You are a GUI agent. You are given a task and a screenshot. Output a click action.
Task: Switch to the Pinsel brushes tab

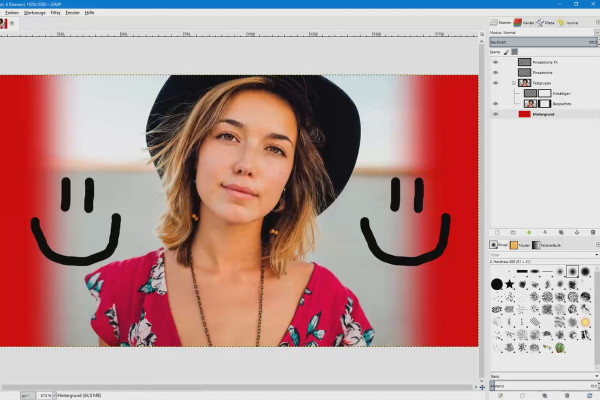[499, 245]
